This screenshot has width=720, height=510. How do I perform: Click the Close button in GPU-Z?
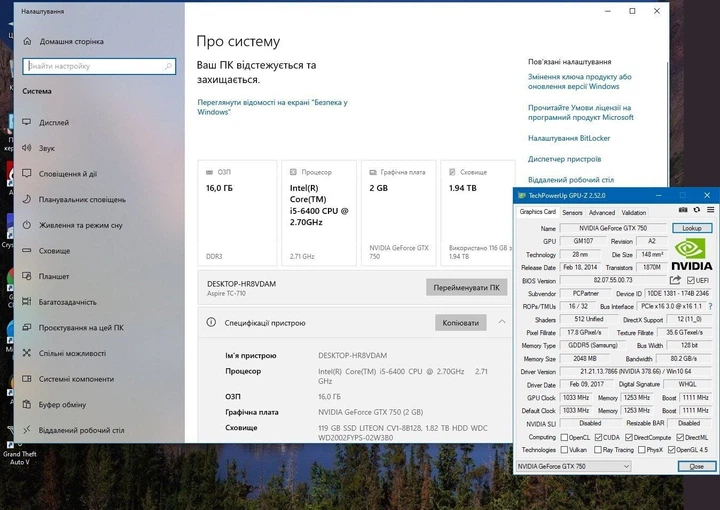697,466
